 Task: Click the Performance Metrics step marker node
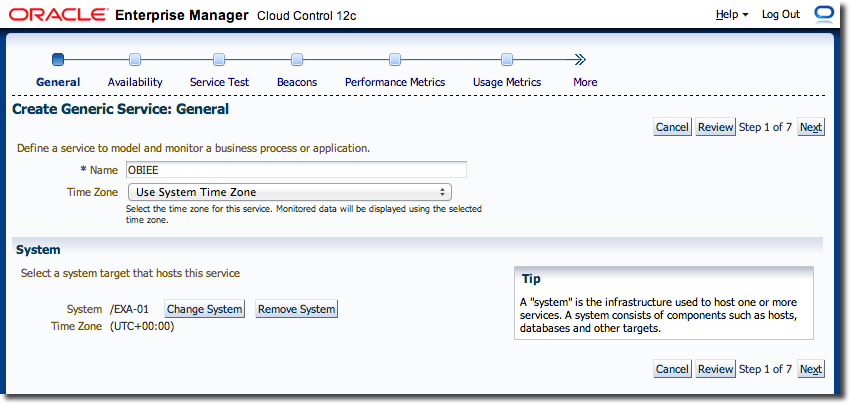(395, 59)
